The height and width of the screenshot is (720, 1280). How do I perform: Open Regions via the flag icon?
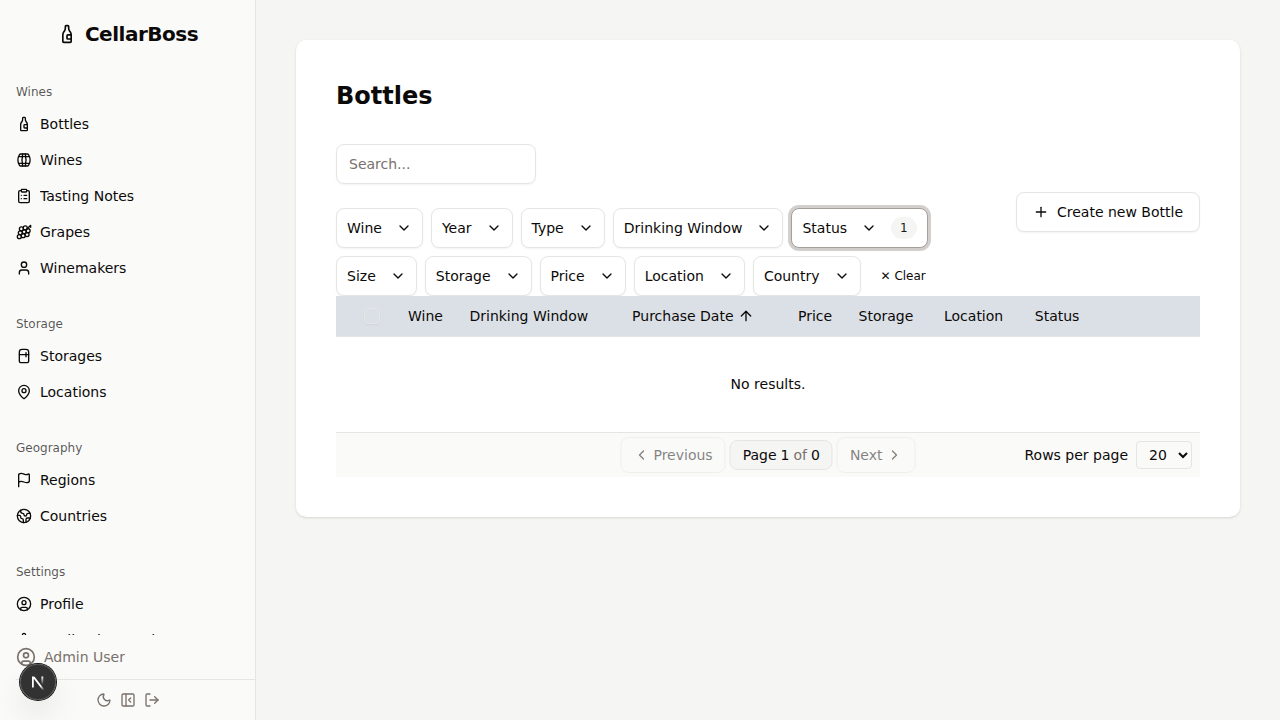pos(24,480)
